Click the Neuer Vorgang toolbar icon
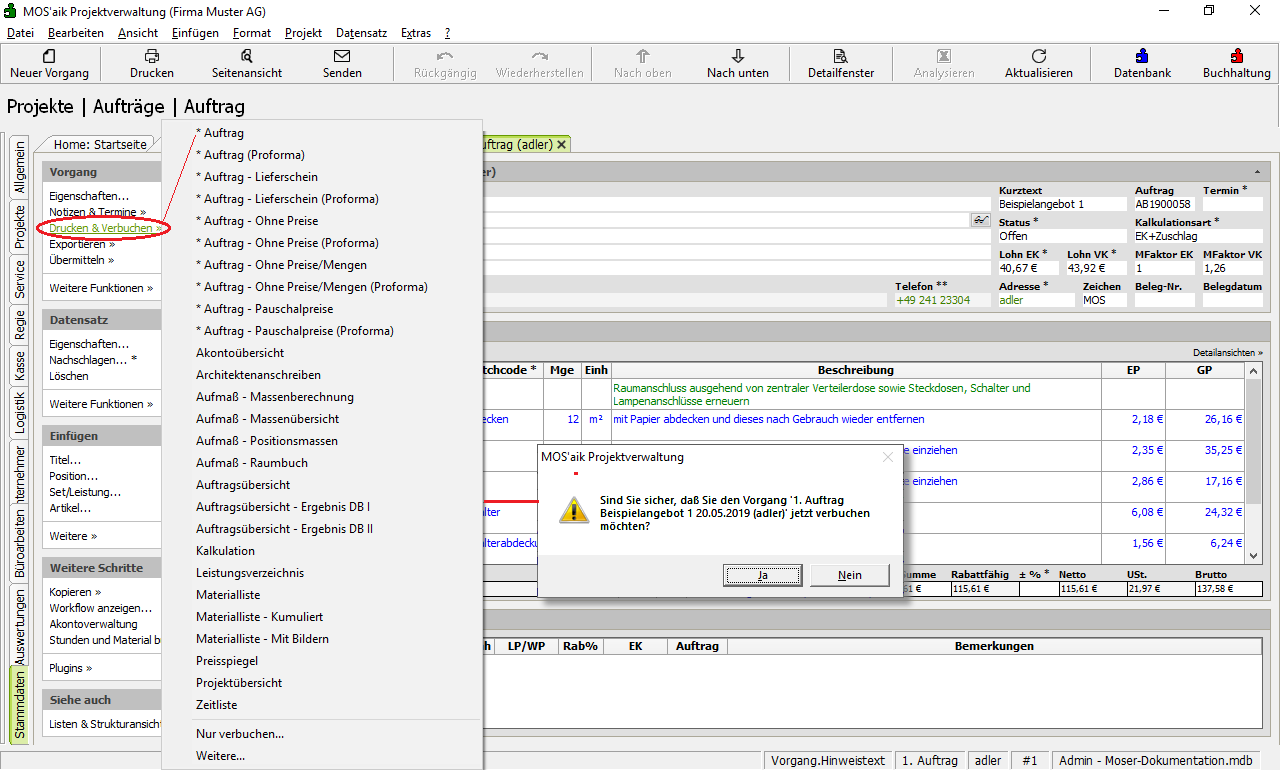 tap(49, 57)
